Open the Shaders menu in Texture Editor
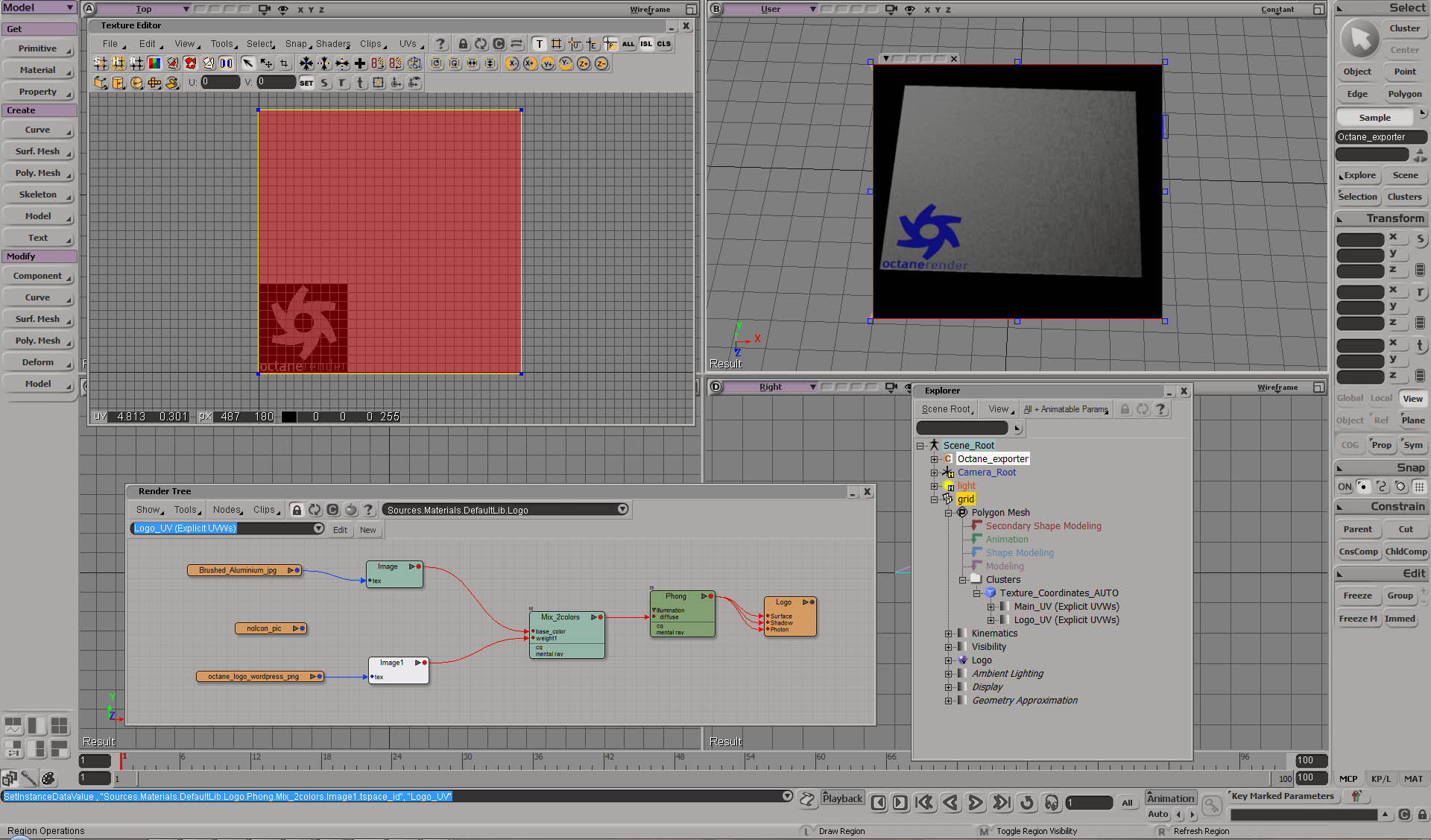 pos(332,44)
